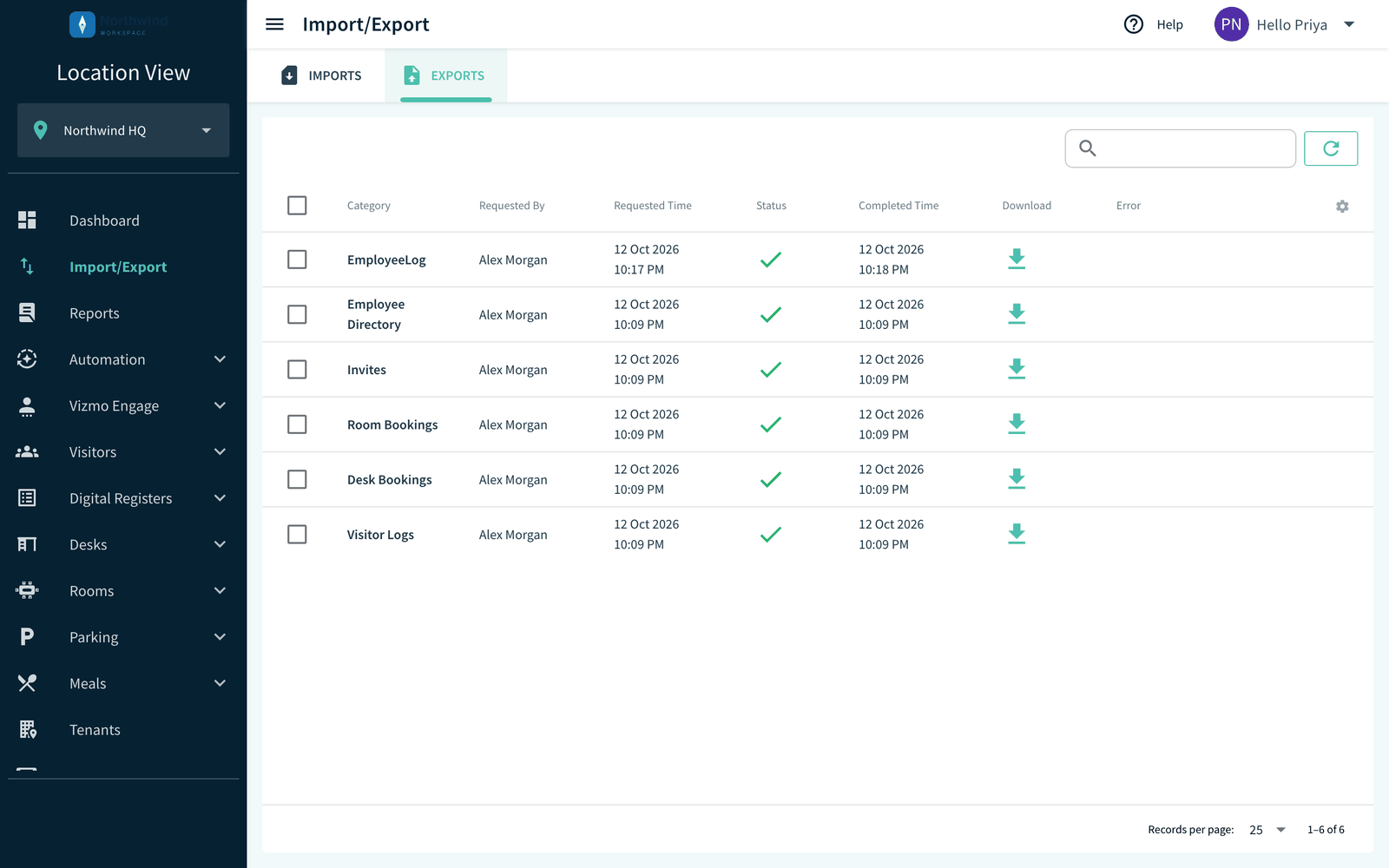
Task: Expand the Visitors menu chevron
Action: tap(221, 451)
